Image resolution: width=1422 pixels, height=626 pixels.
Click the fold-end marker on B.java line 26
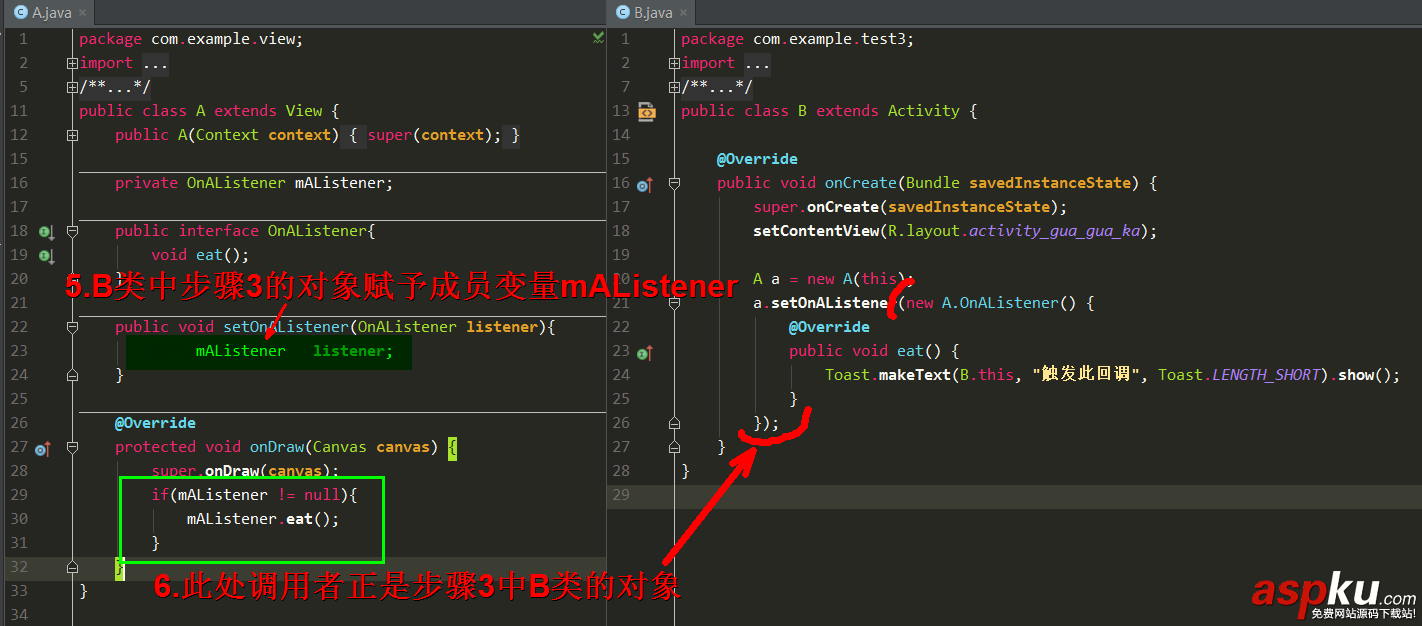click(x=674, y=423)
